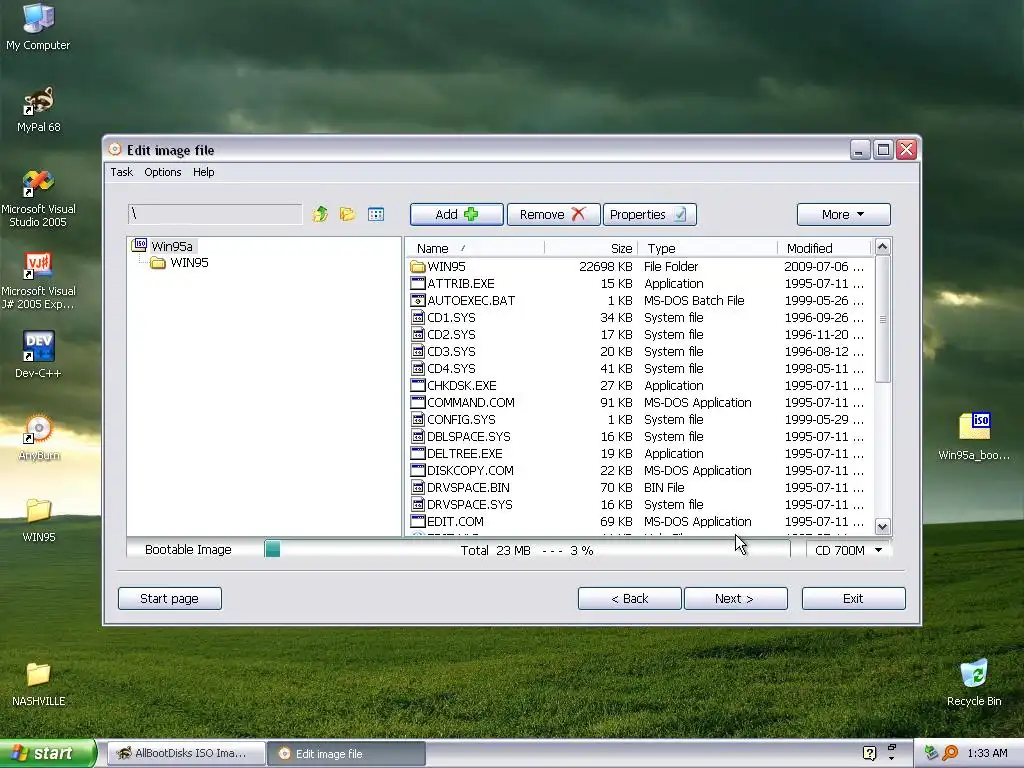This screenshot has width=1024, height=768.
Task: Open the More dropdown button
Action: pyautogui.click(x=843, y=214)
